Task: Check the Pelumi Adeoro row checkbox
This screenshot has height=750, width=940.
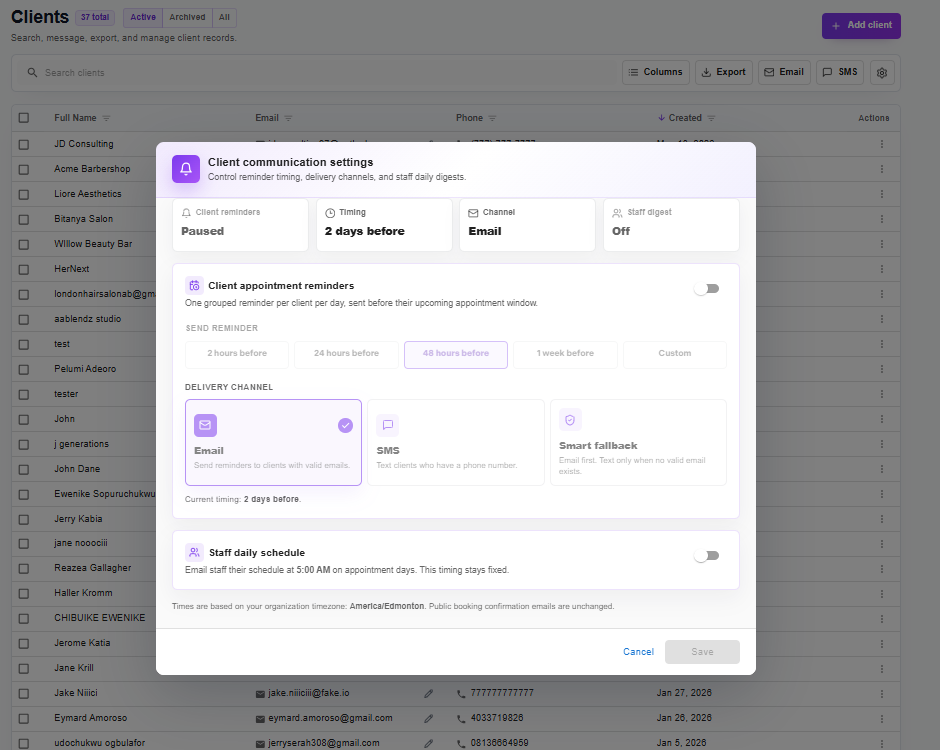Action: (x=24, y=369)
